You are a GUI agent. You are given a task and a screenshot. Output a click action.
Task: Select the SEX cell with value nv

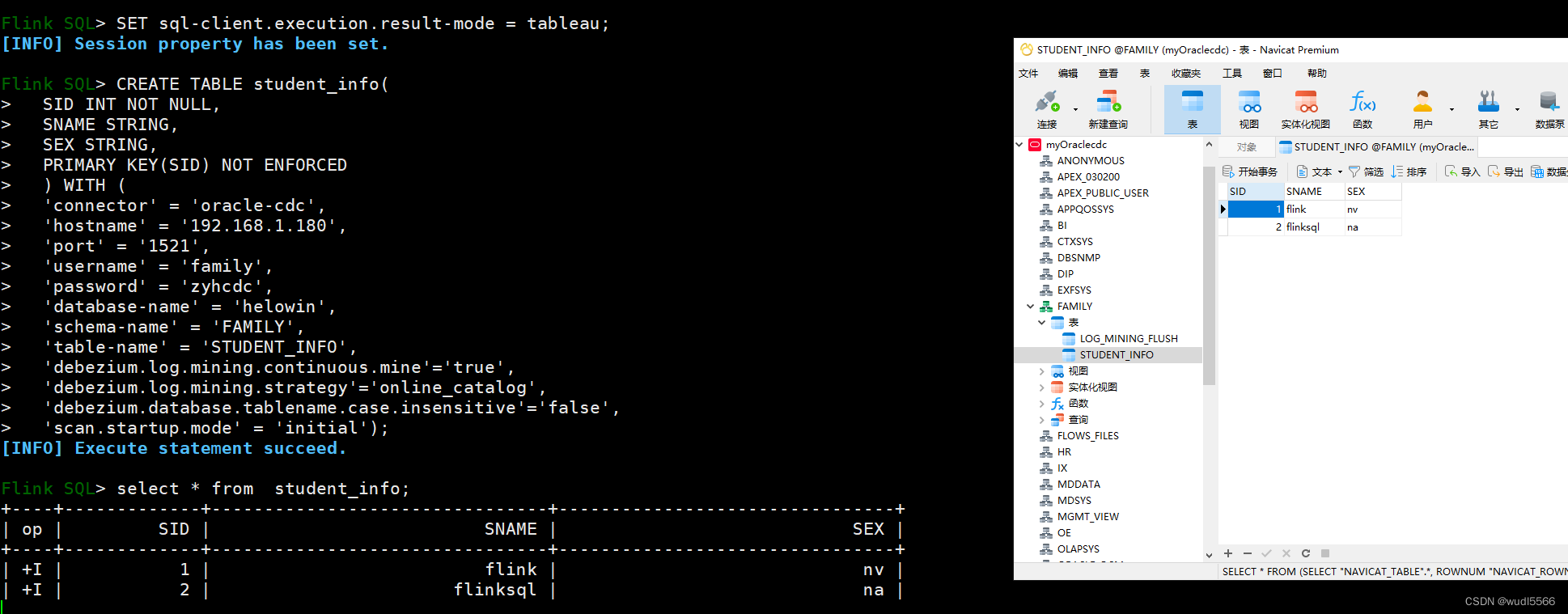coord(1373,210)
